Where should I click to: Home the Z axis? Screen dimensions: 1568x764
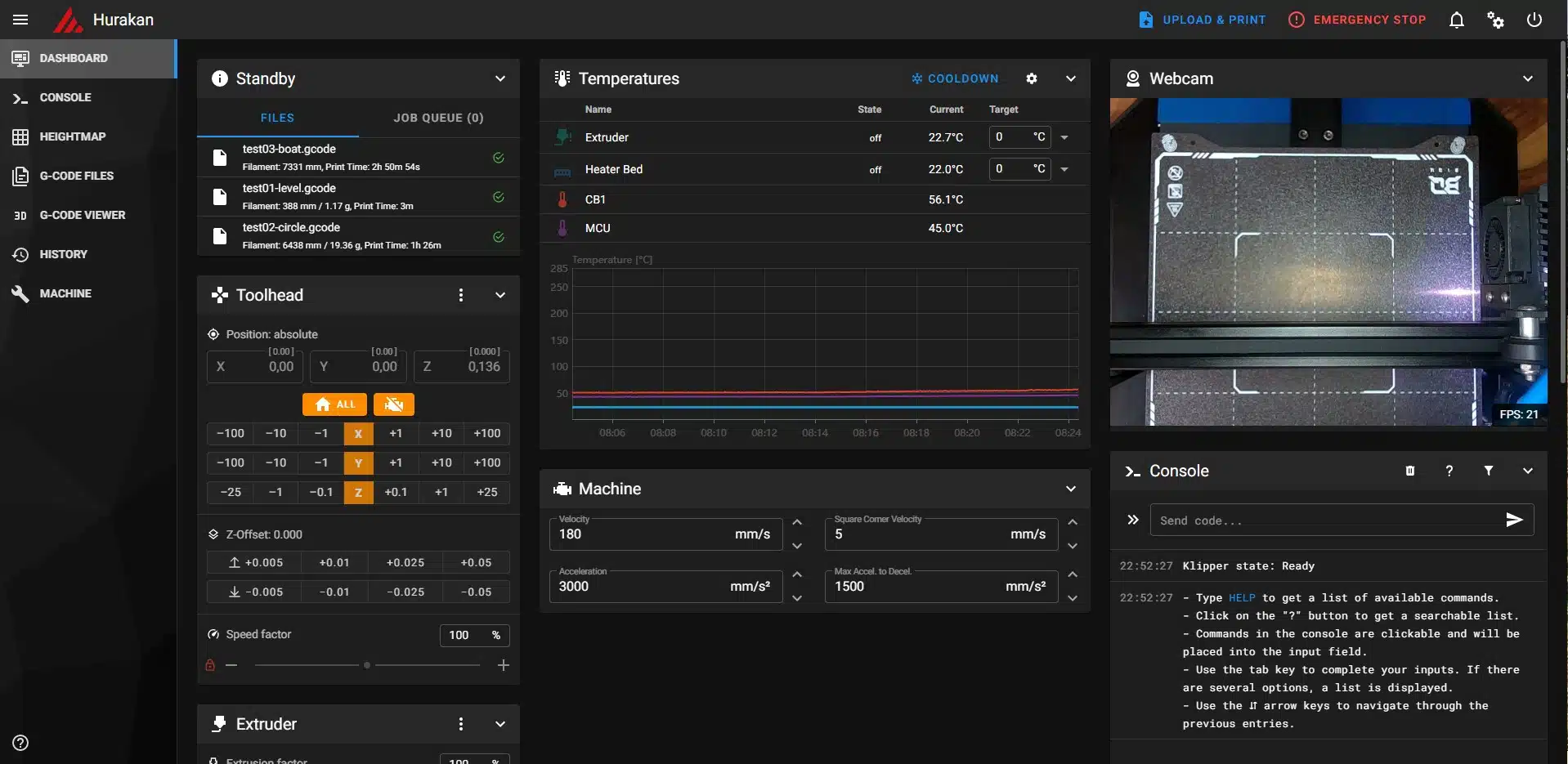pos(358,493)
